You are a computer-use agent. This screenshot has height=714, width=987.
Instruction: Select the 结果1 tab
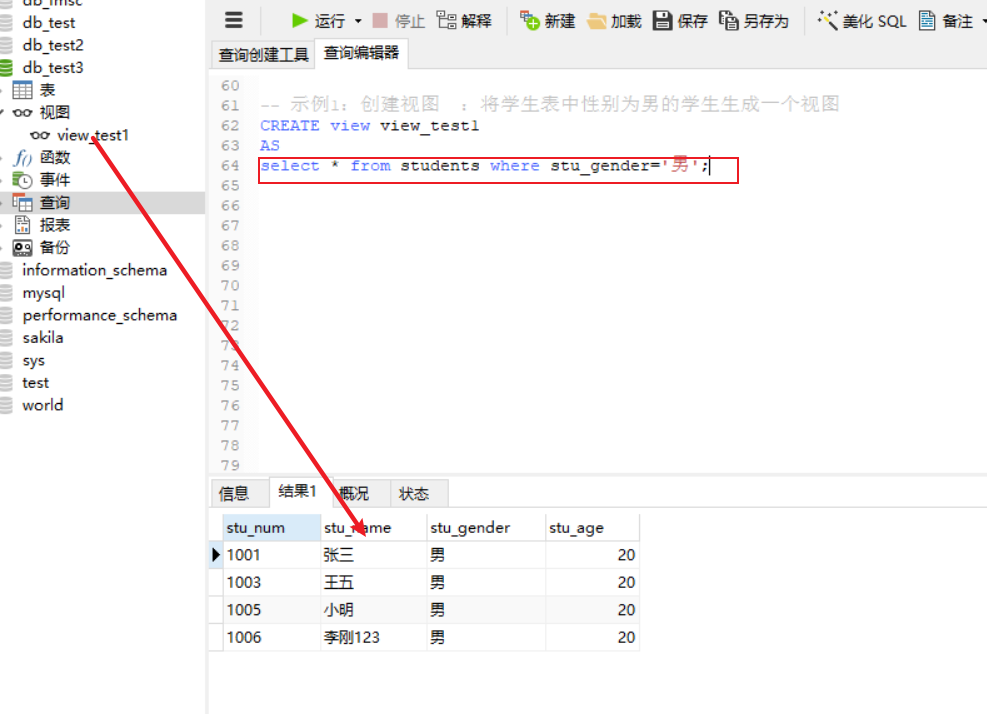click(x=297, y=492)
